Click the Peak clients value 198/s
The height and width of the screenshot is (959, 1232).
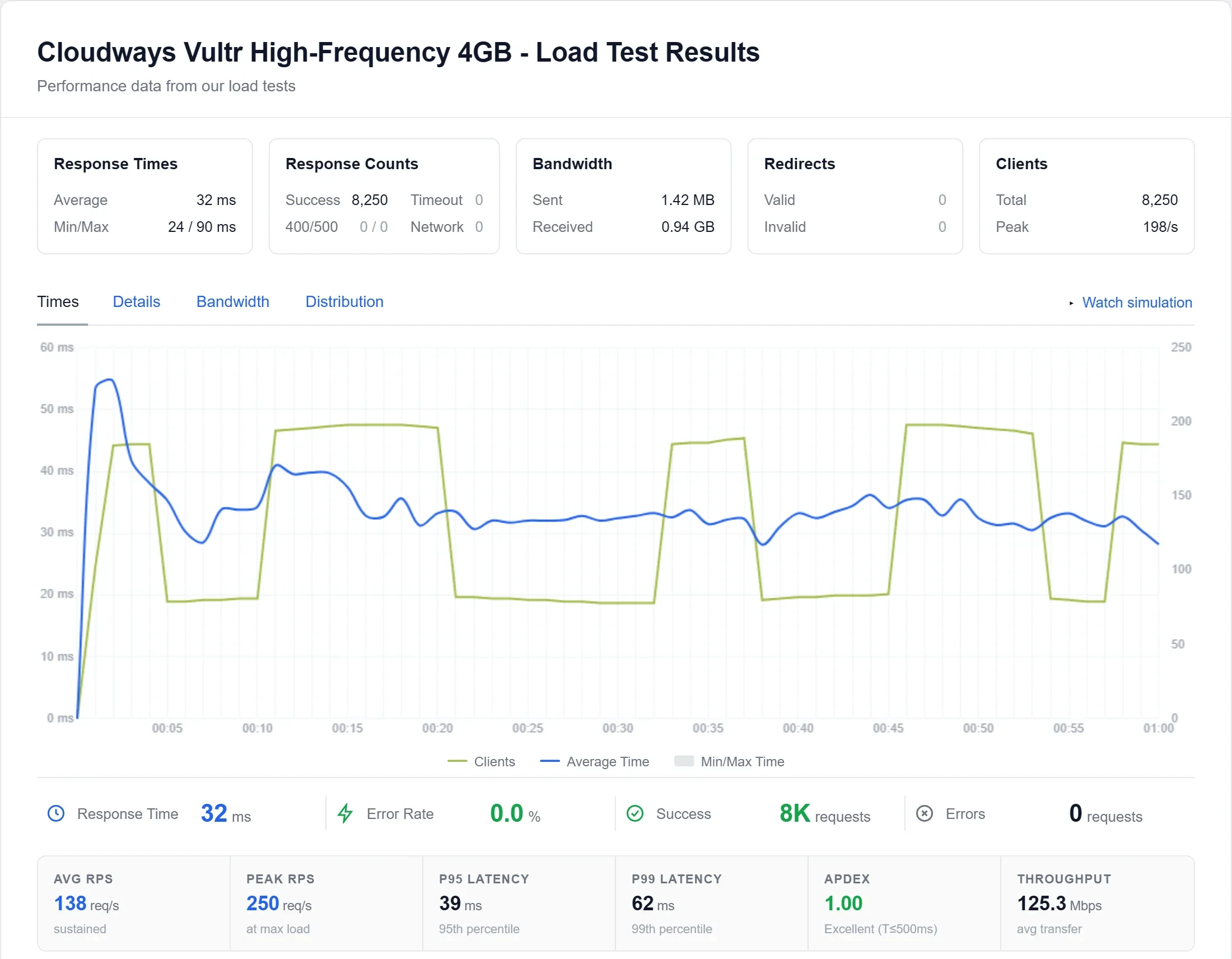click(x=1160, y=227)
